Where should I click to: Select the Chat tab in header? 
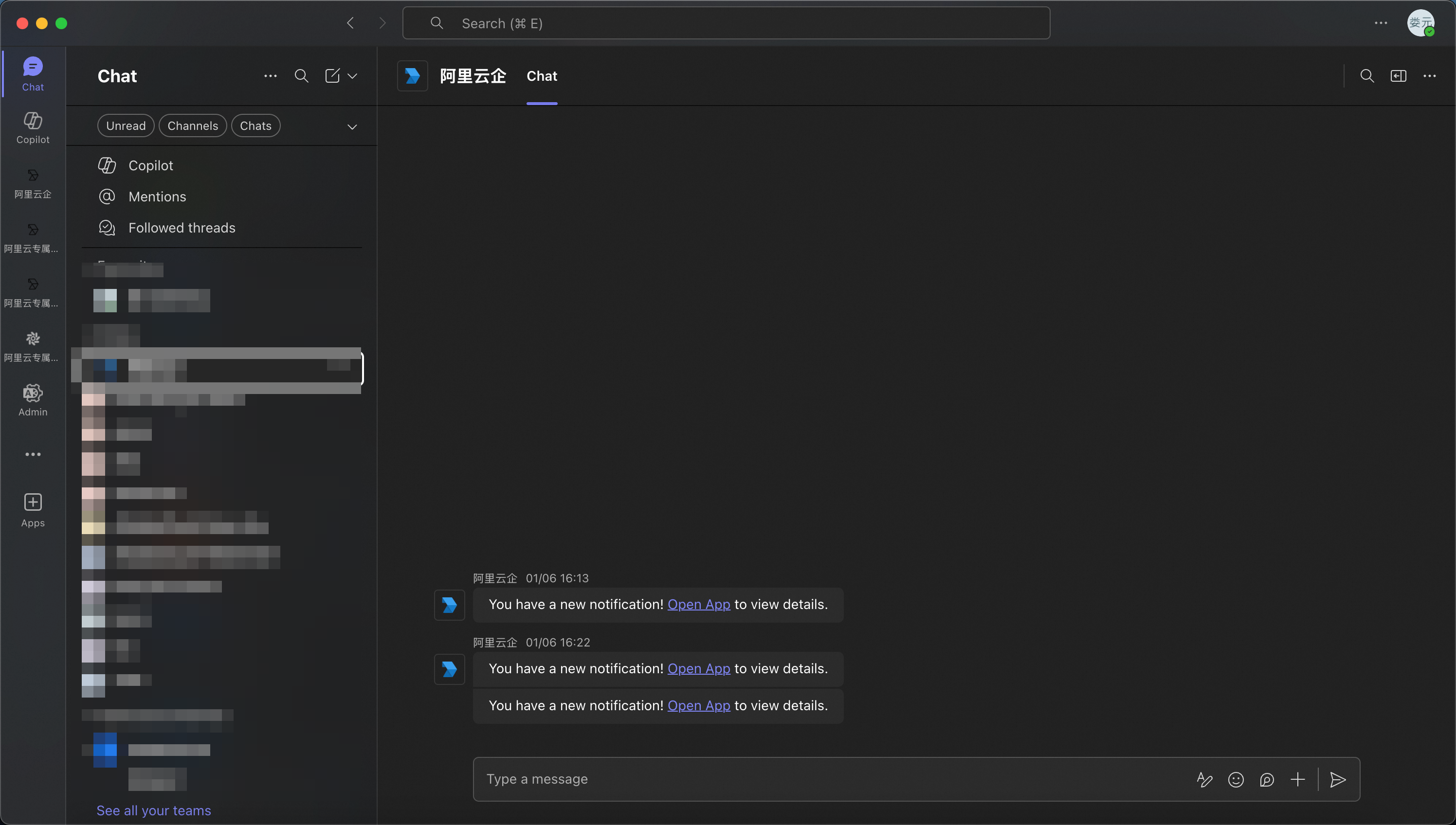[x=541, y=76]
